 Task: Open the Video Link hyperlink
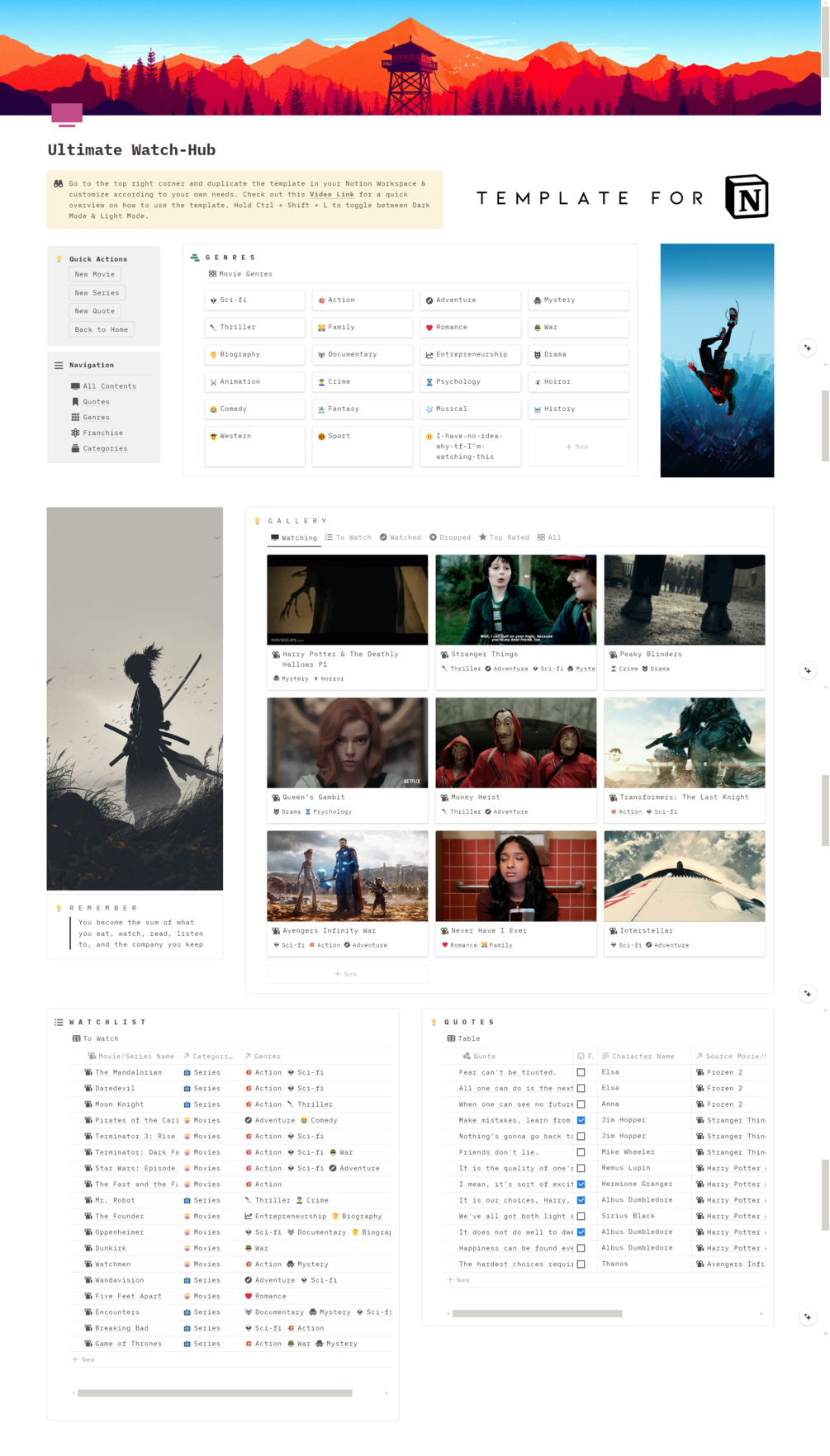click(332, 195)
